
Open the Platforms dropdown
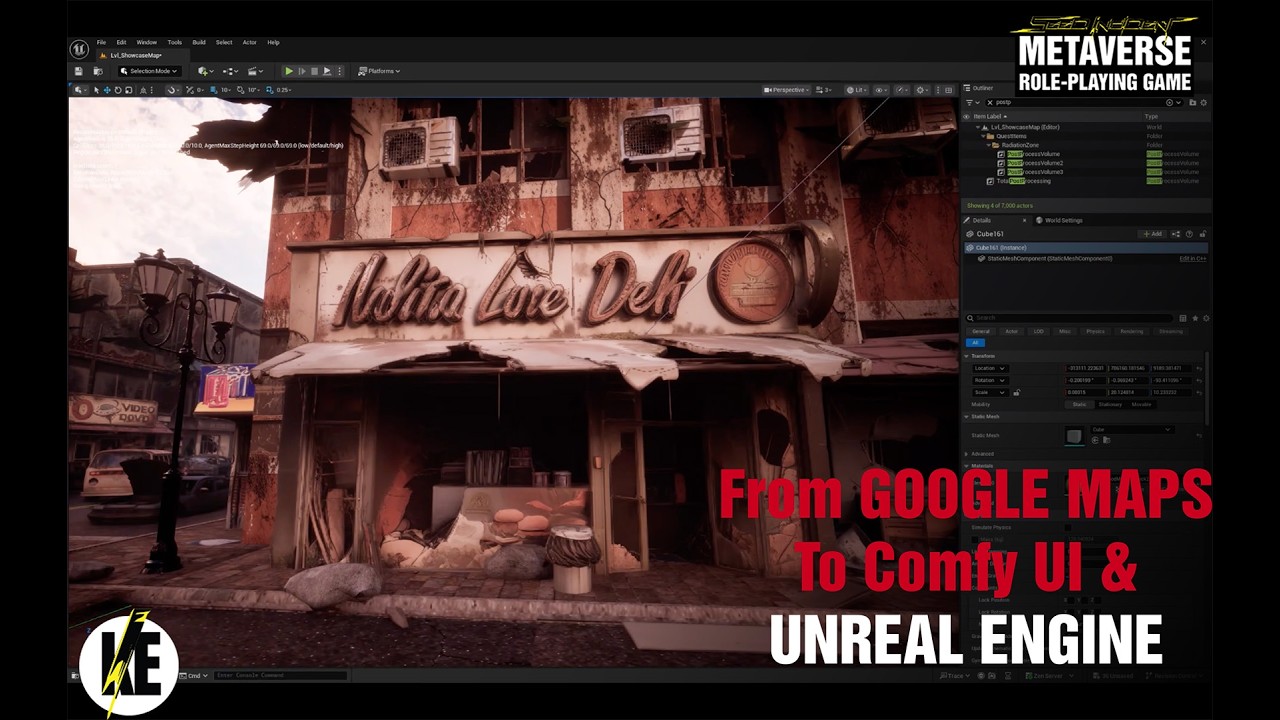pos(379,71)
